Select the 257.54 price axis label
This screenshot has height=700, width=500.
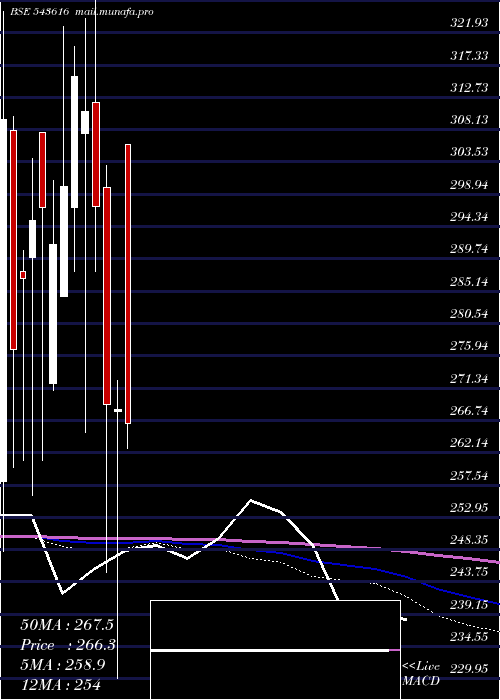pyautogui.click(x=469, y=475)
